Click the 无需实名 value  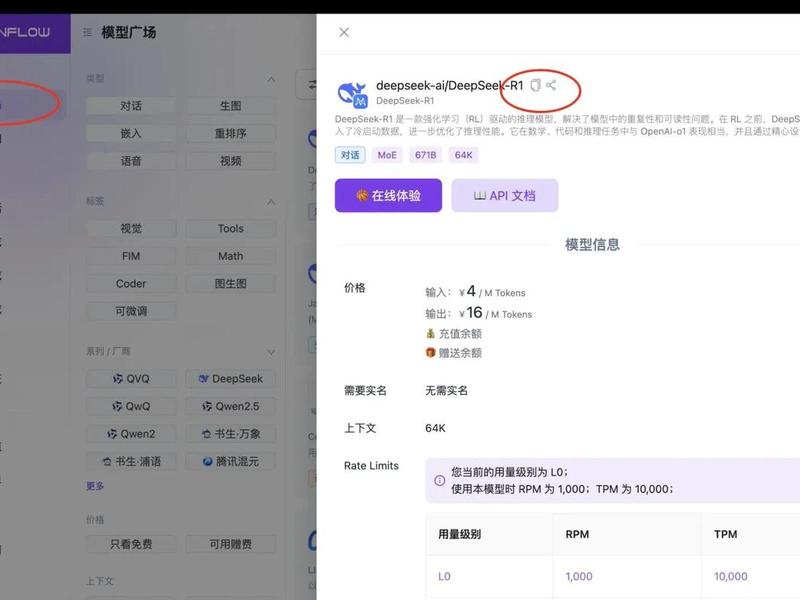click(446, 391)
